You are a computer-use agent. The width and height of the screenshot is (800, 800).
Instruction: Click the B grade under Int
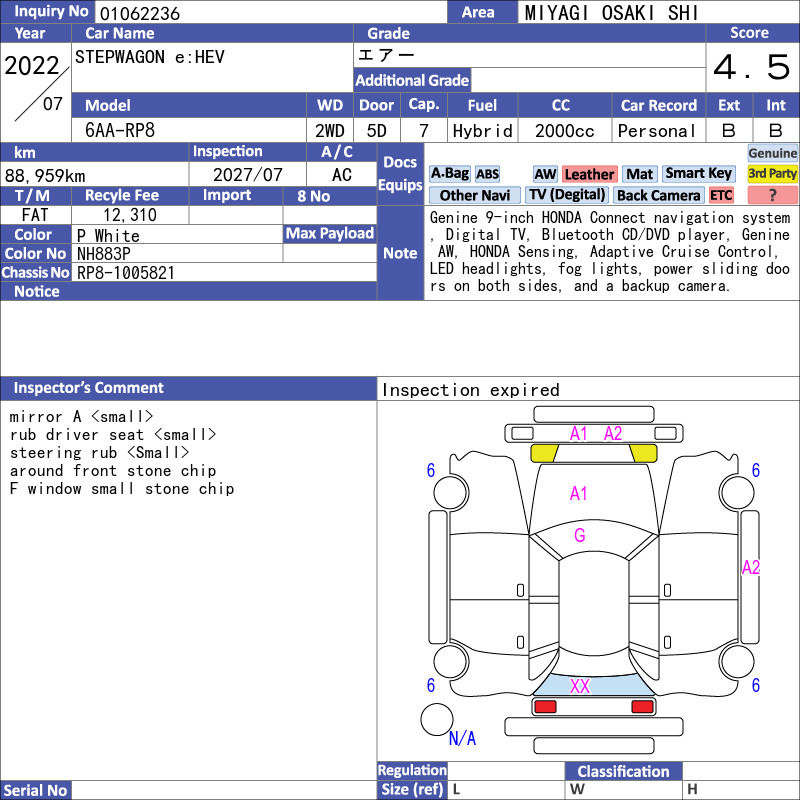pyautogui.click(x=776, y=131)
